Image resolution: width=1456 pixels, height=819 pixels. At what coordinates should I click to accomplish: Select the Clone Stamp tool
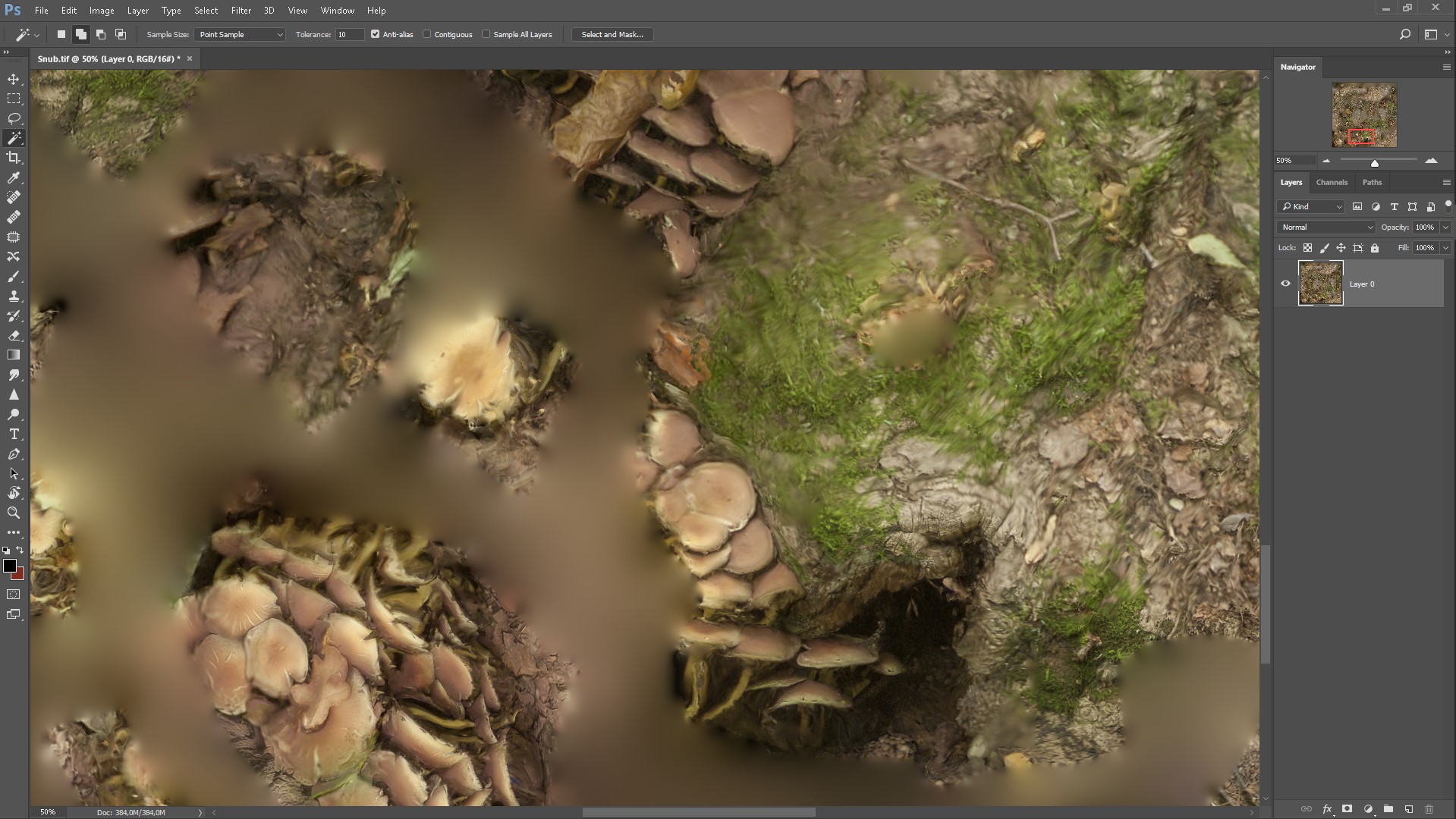coord(14,297)
